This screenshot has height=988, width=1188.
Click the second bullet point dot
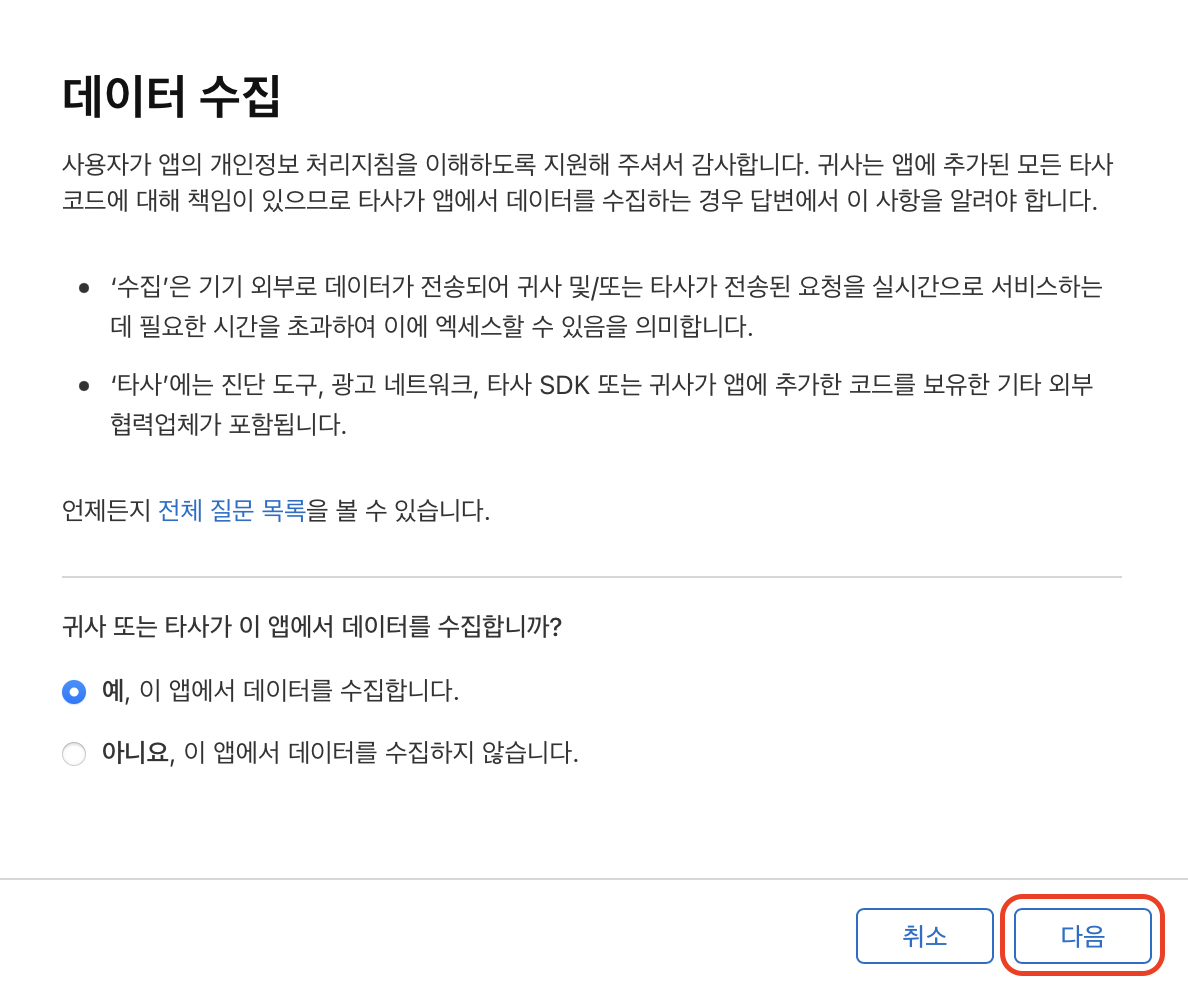tap(84, 386)
